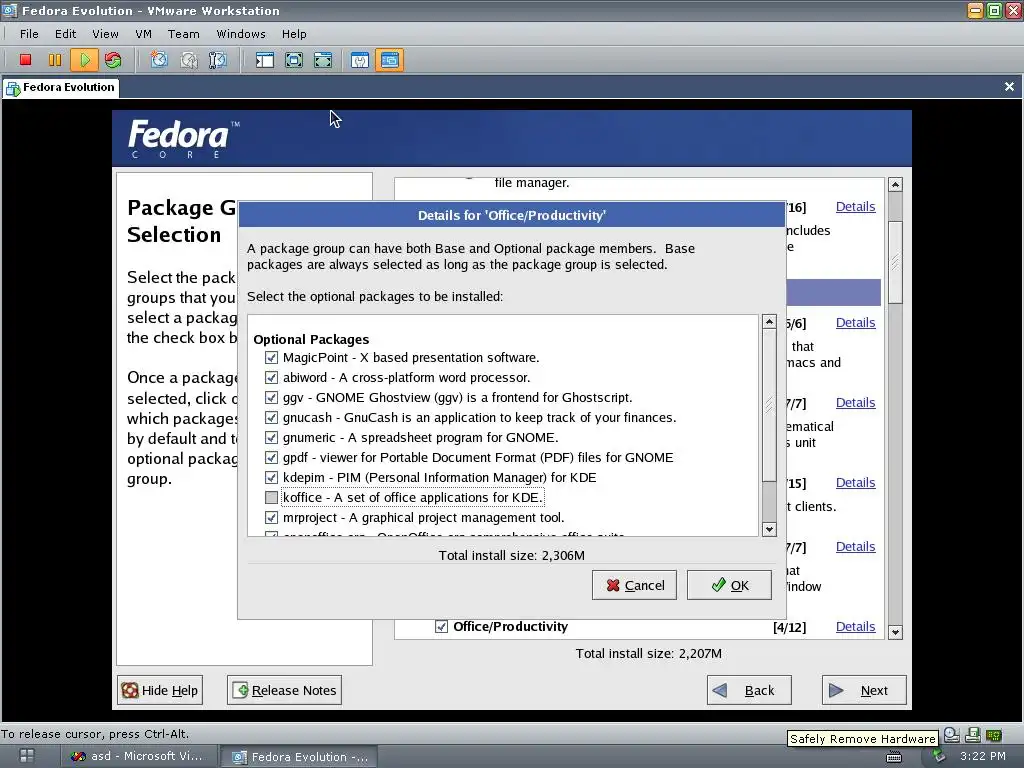Click the 3:22 PM taskbar clock
The width and height of the screenshot is (1024, 768).
pos(982,756)
